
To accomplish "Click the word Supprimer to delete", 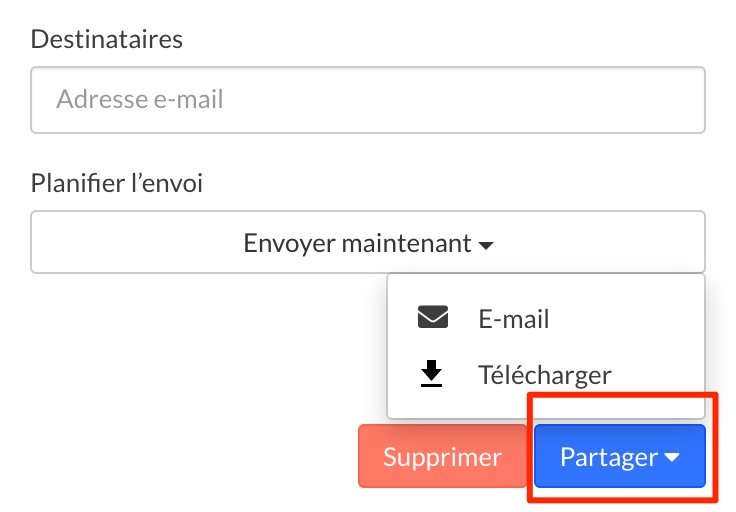I will (442, 458).
